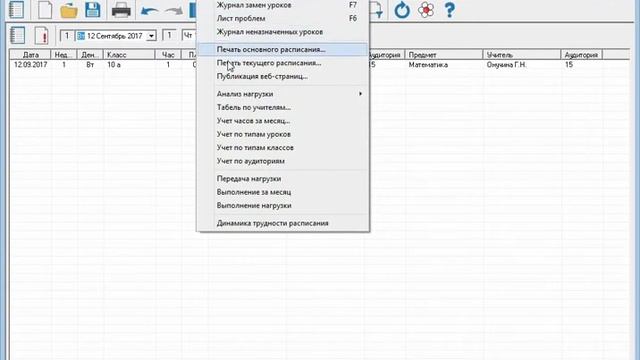This screenshot has height=360, width=640.
Task: Open the journal notebook icon in top toolbar
Action: pyautogui.click(x=17, y=9)
